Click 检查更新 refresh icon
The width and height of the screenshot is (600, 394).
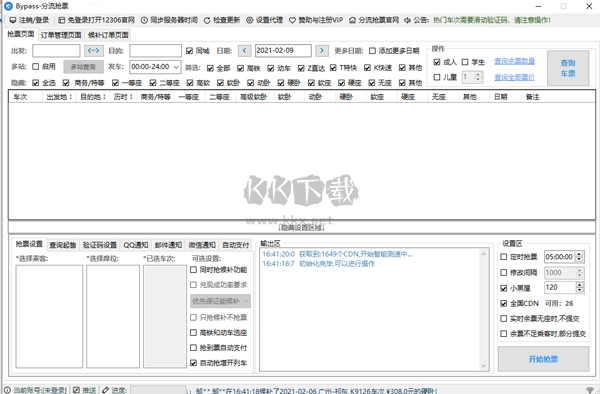207,20
